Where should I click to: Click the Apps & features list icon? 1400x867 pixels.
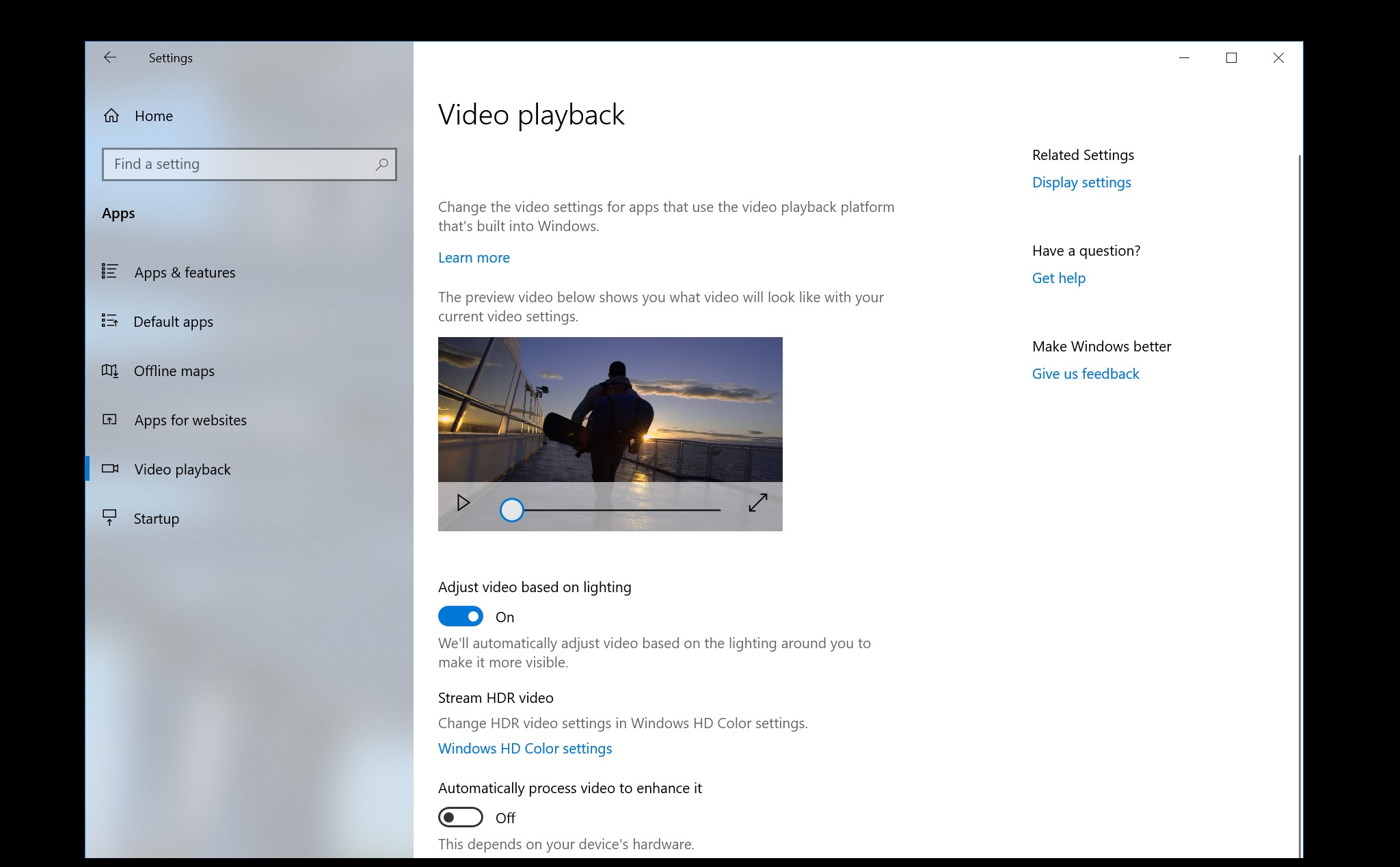pos(110,272)
